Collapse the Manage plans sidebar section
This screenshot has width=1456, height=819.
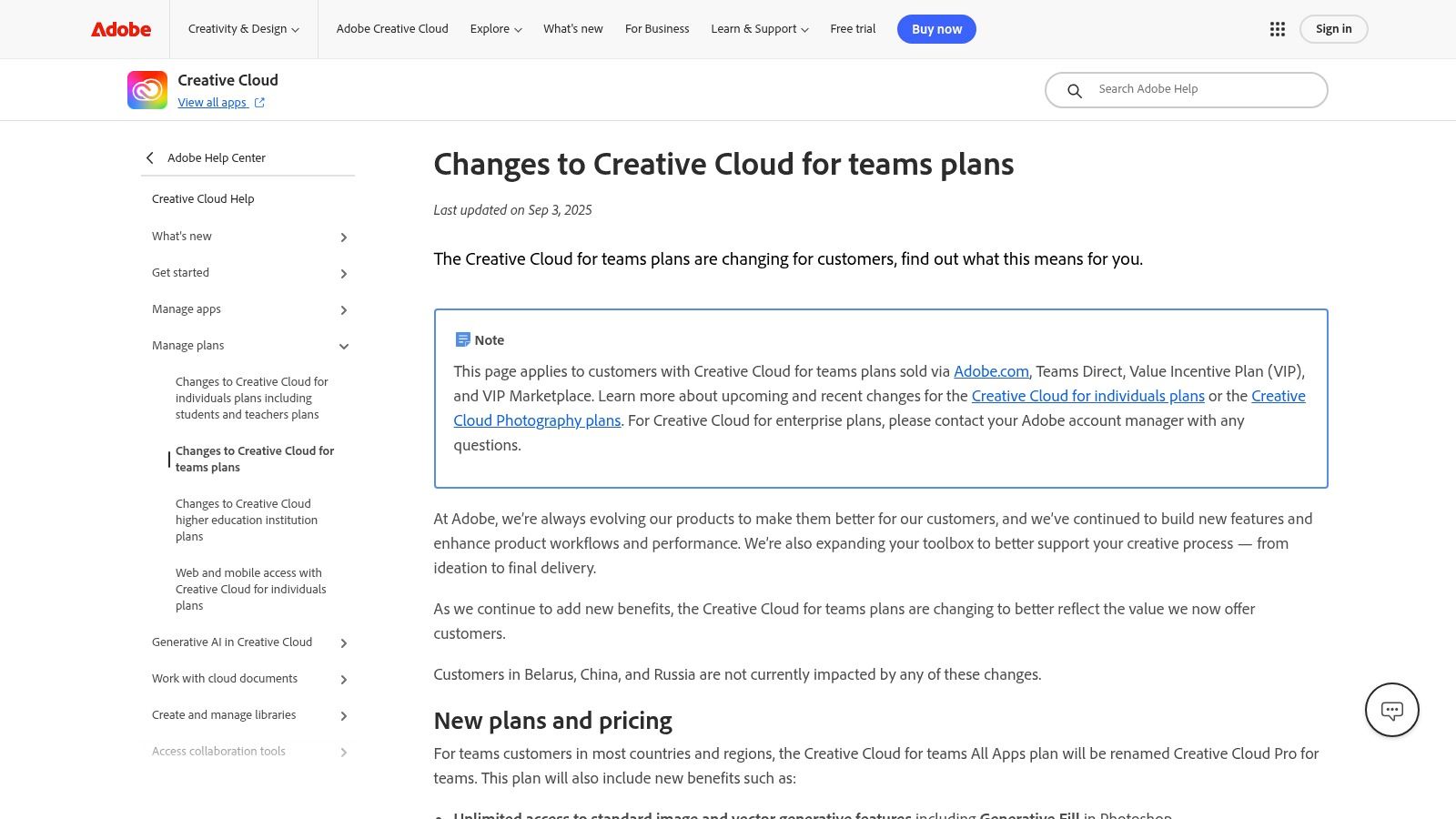343,346
